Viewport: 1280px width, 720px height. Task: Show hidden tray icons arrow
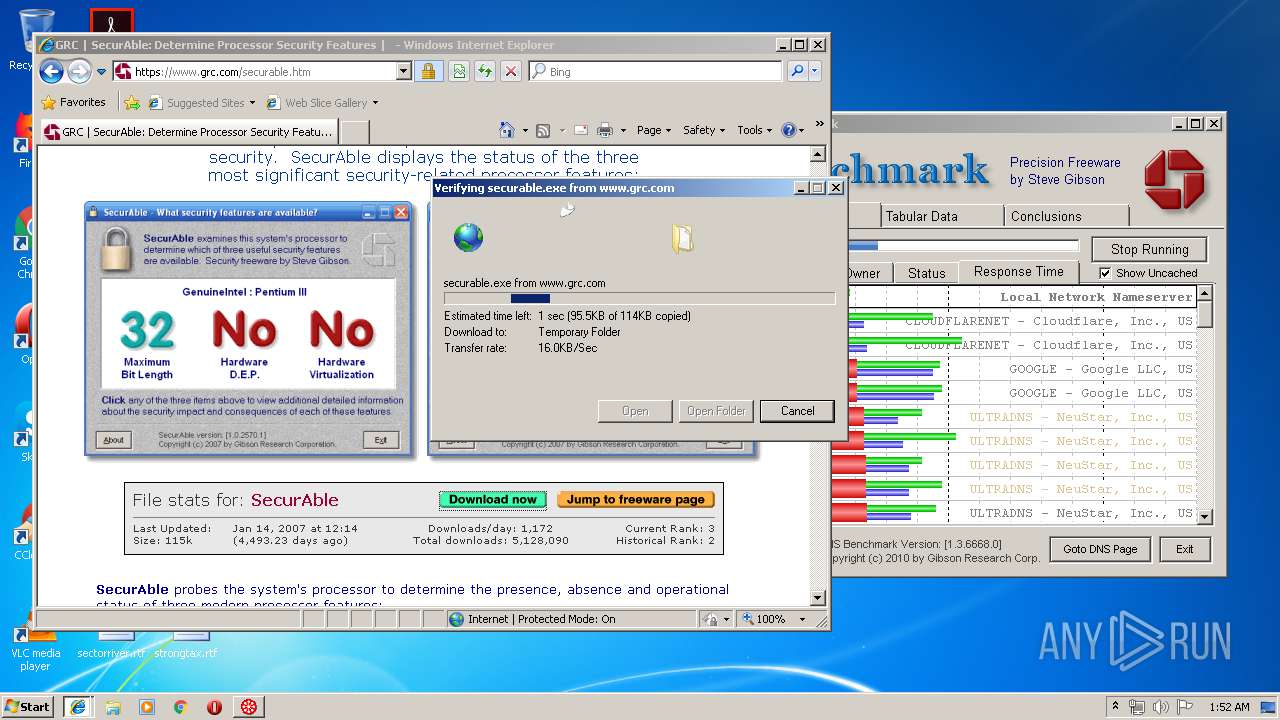(x=1116, y=706)
